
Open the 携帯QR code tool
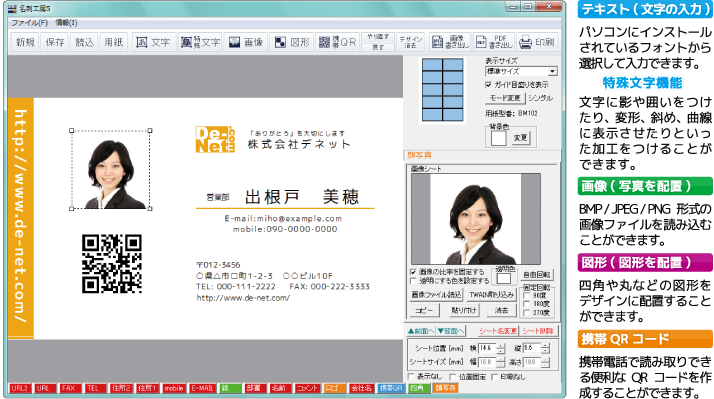[x=337, y=42]
